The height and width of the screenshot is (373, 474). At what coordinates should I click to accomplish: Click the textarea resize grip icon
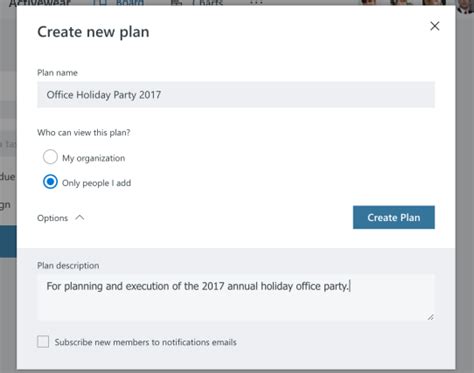(x=431, y=317)
